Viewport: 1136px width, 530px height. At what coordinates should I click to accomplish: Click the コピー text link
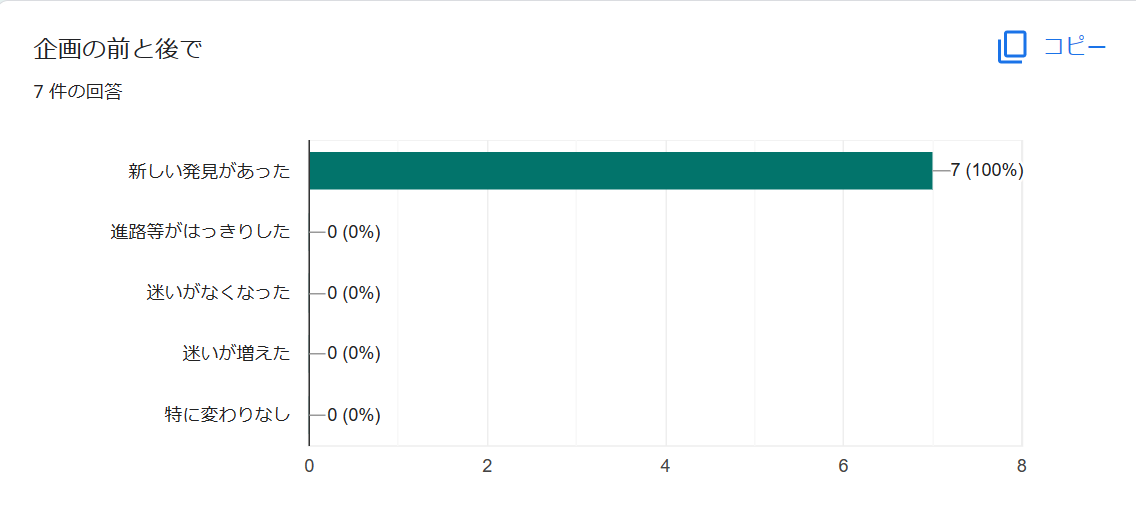coord(1074,47)
